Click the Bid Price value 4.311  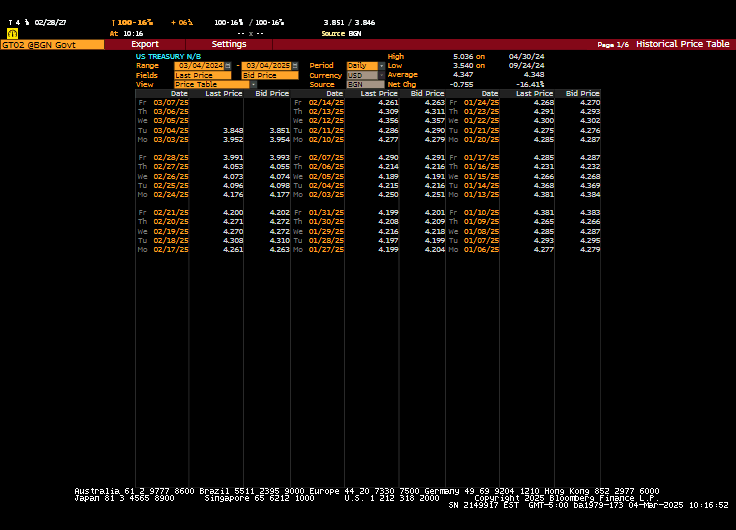click(x=435, y=112)
